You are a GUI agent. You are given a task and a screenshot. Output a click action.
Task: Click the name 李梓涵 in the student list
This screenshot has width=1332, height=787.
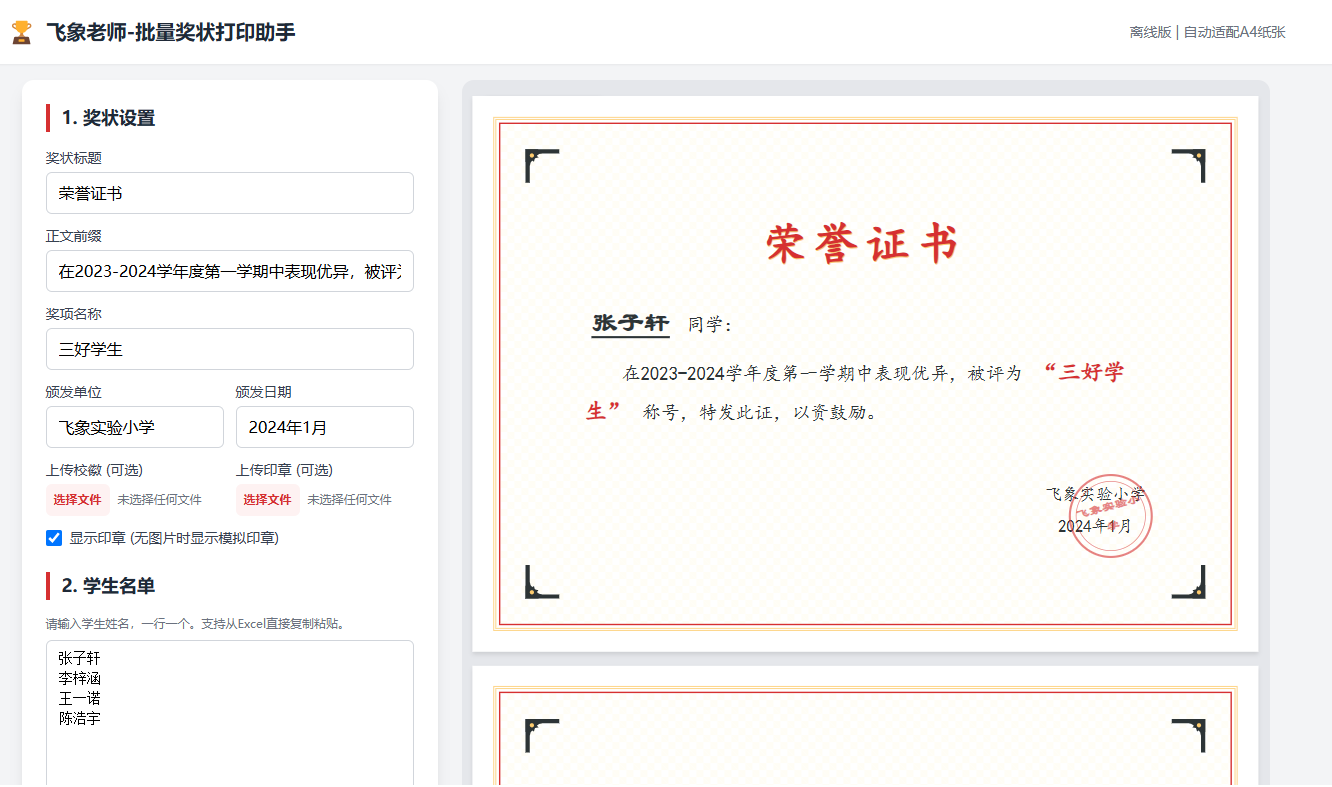pos(79,678)
